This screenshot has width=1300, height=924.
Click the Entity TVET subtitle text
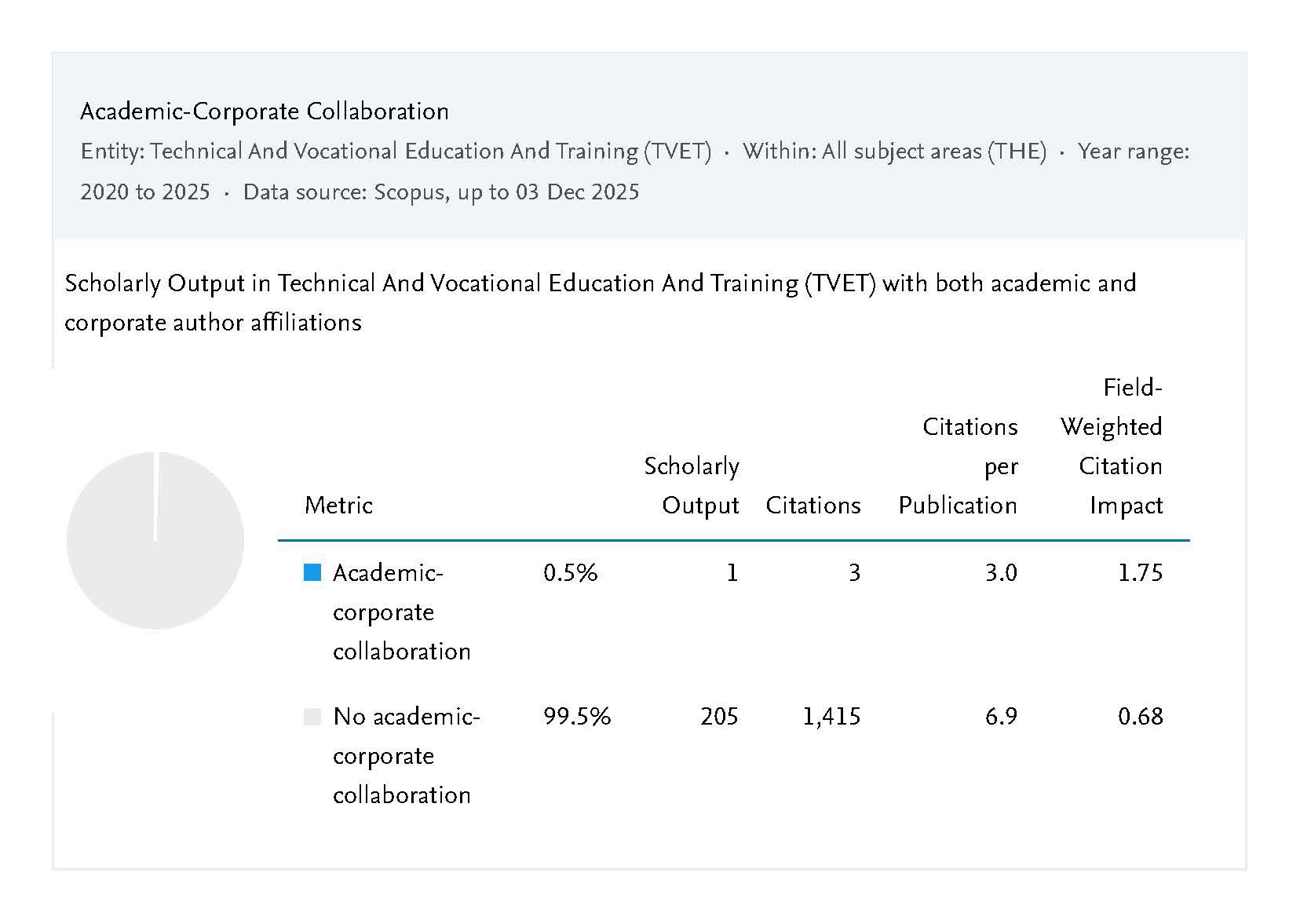coord(396,152)
